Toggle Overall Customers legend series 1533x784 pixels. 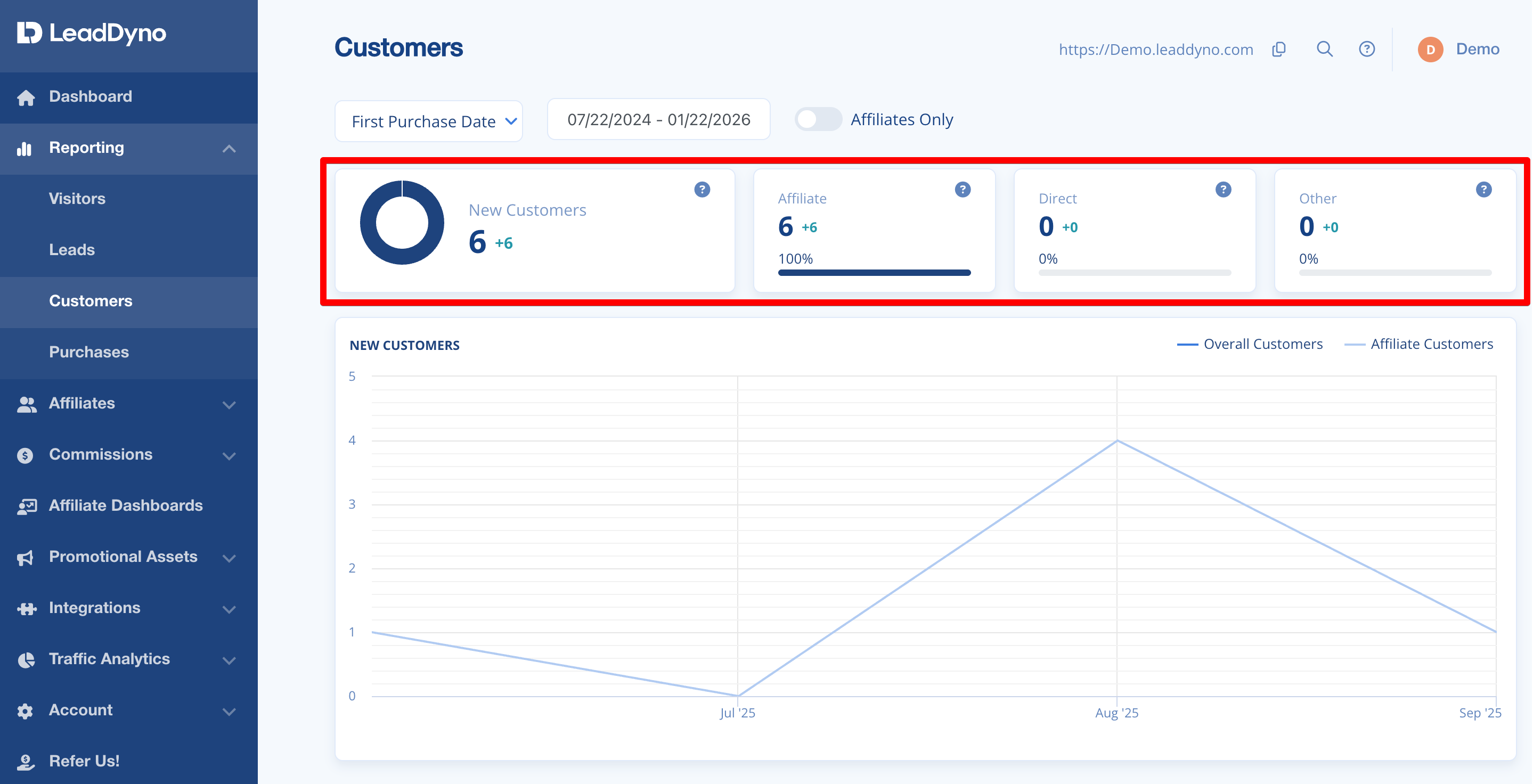1250,345
